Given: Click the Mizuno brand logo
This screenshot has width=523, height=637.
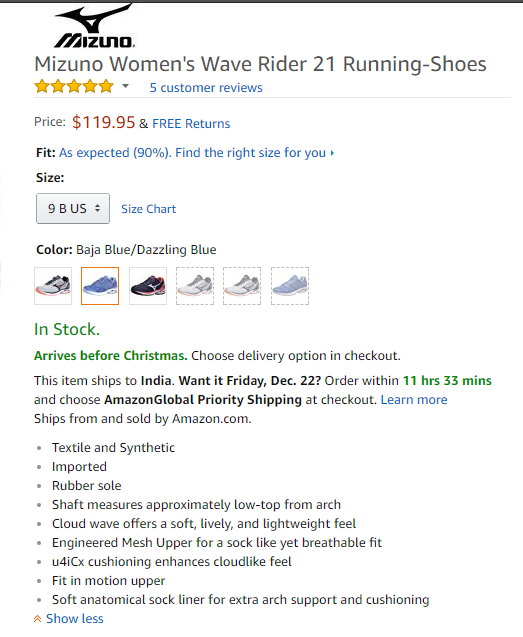Looking at the screenshot, I should tap(94, 26).
